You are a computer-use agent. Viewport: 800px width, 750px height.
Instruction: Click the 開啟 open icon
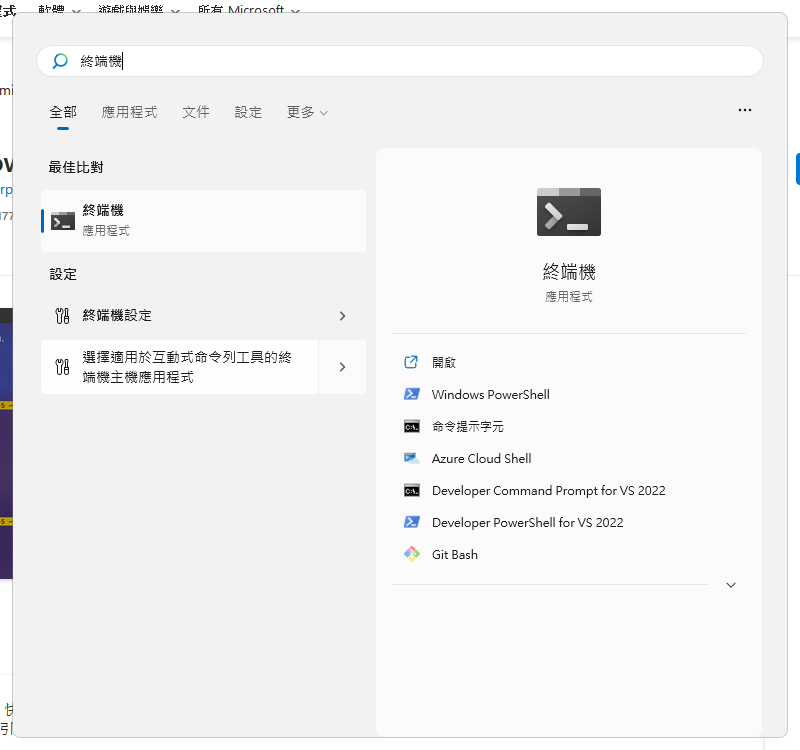click(411, 362)
